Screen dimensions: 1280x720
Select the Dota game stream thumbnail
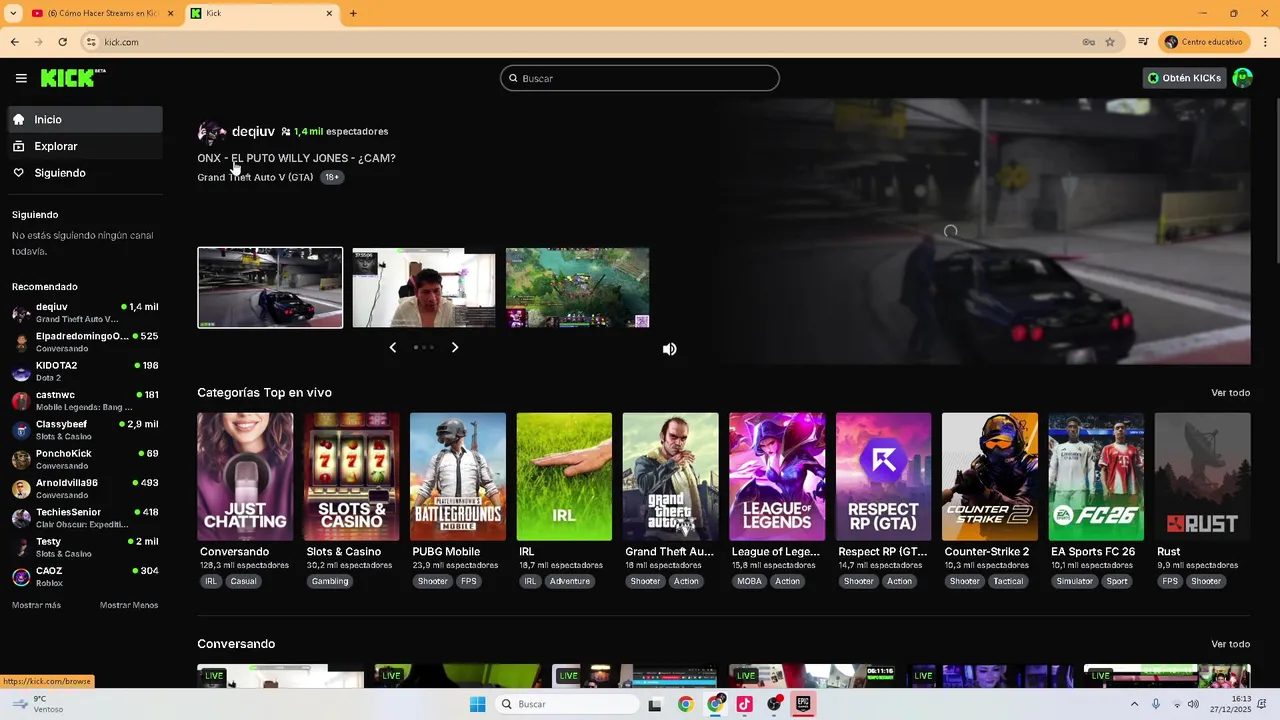click(x=577, y=288)
